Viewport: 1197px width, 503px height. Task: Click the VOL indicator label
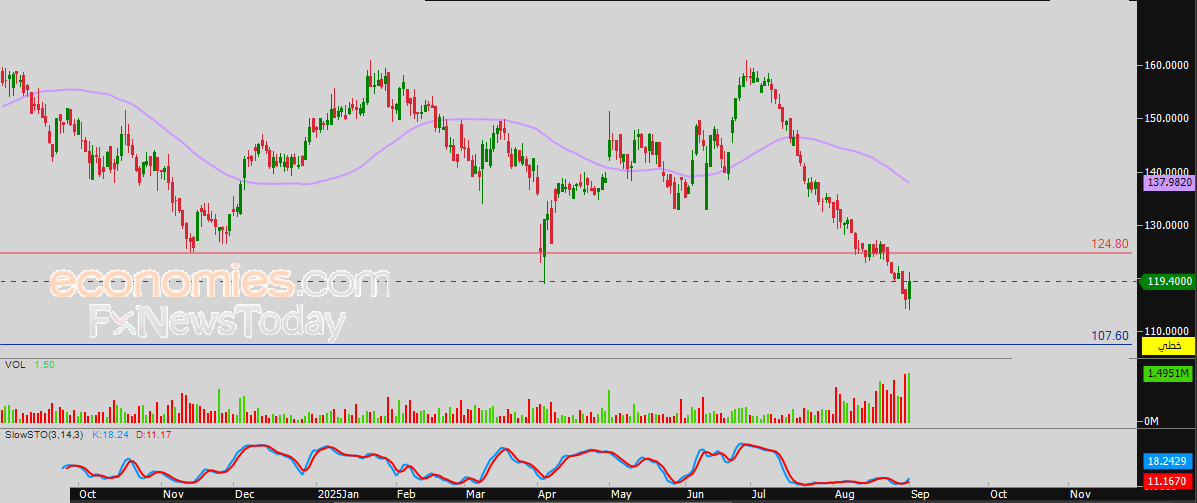click(15, 365)
